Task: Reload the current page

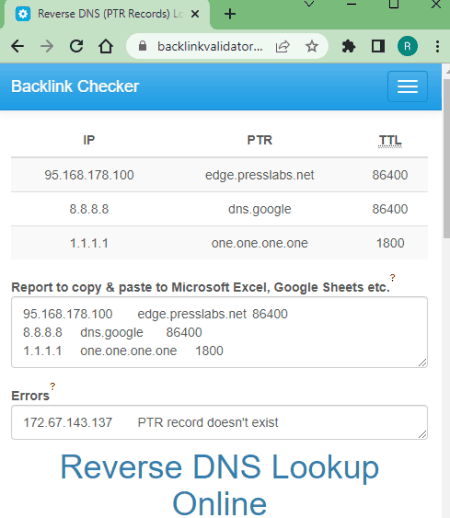Action: click(76, 46)
